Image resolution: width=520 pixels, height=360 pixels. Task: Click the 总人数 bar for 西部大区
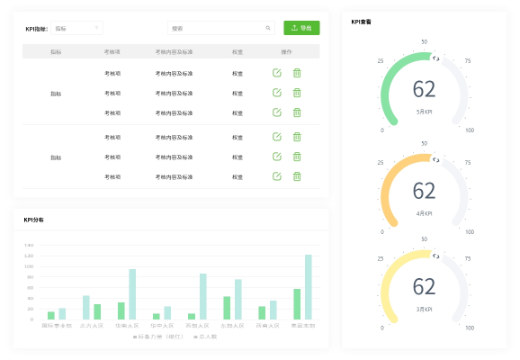pos(203,297)
